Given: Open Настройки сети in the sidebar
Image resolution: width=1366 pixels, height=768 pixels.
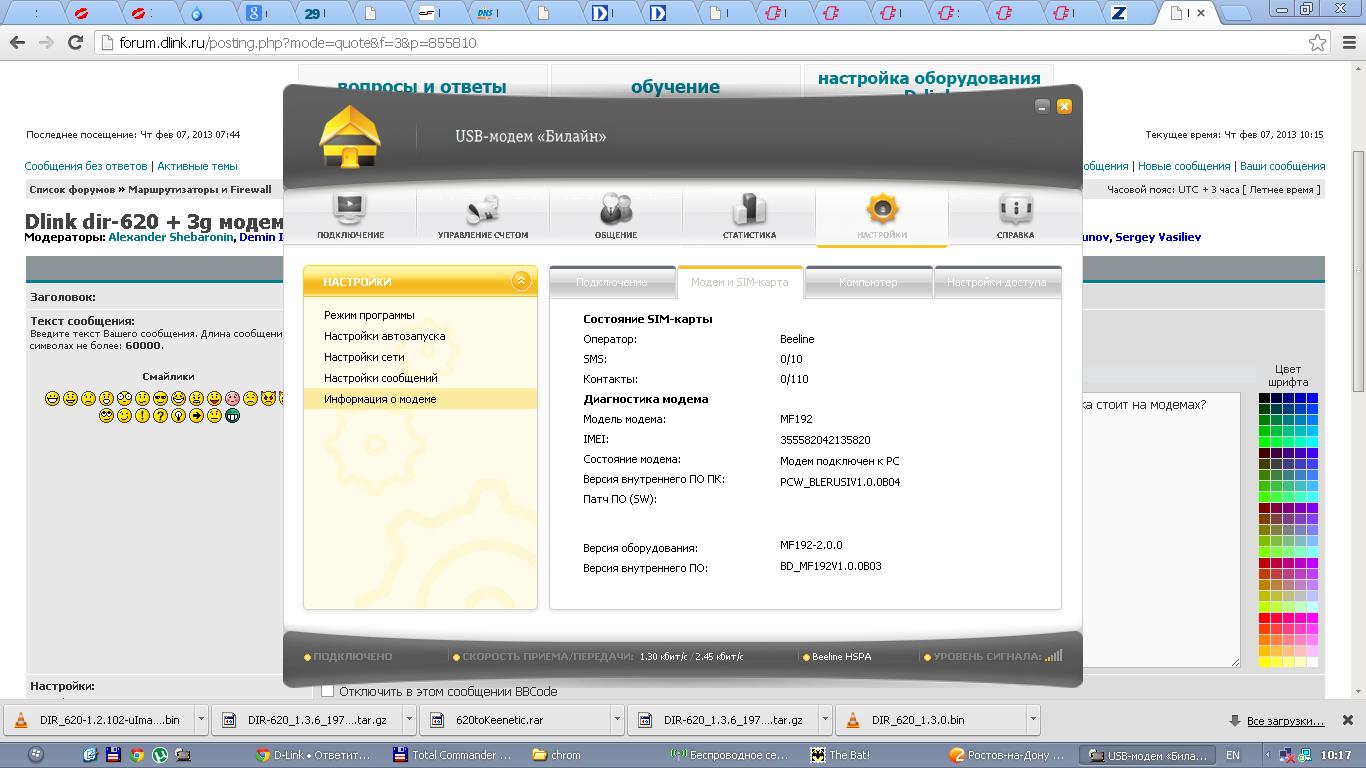Looking at the screenshot, I should [364, 357].
